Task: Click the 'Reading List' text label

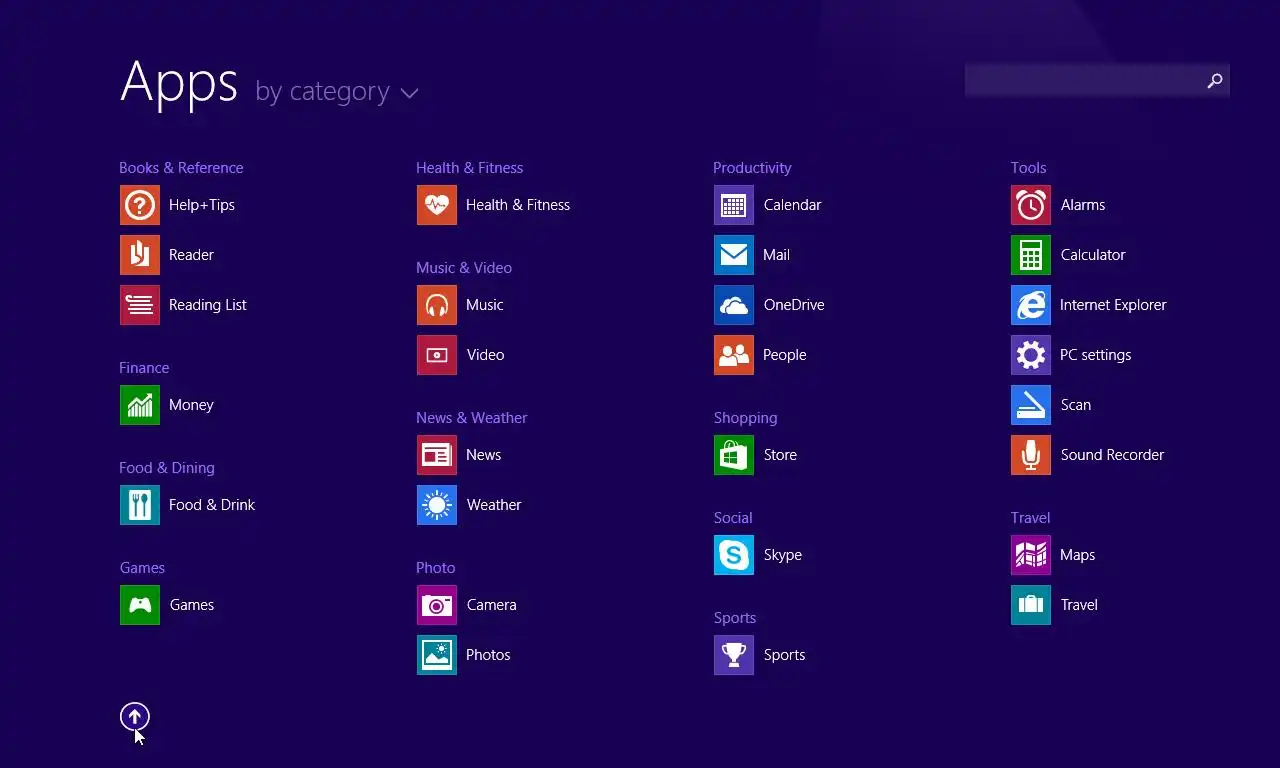Action: coord(208,305)
